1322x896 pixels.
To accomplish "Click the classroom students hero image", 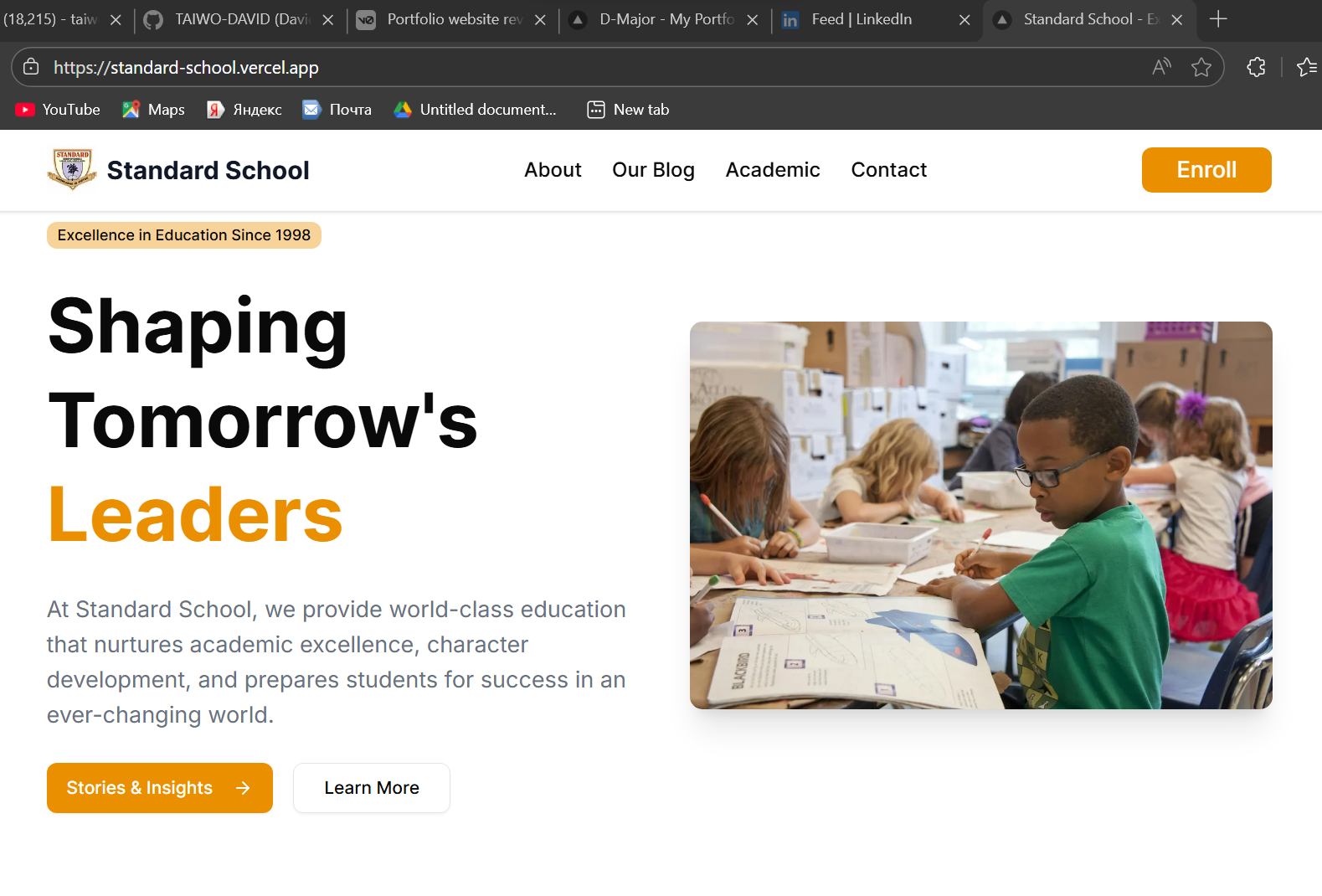I will coord(980,515).
